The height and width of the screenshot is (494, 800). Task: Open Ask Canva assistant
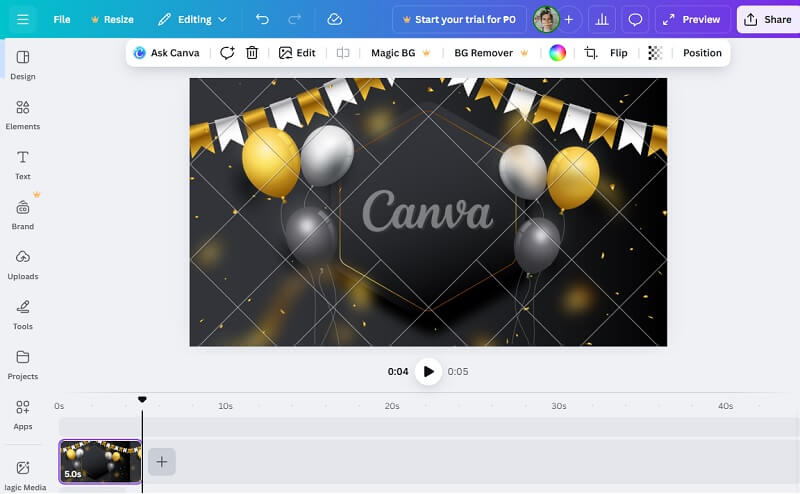[166, 53]
